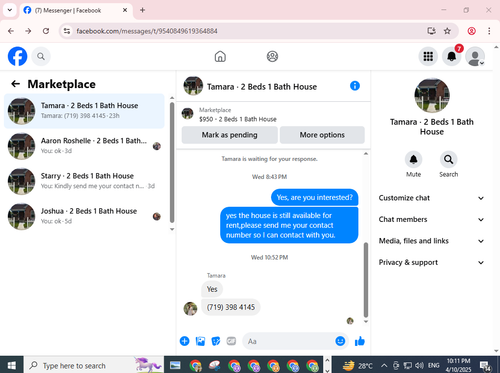Open the Facebook search magnifier

coord(41,56)
